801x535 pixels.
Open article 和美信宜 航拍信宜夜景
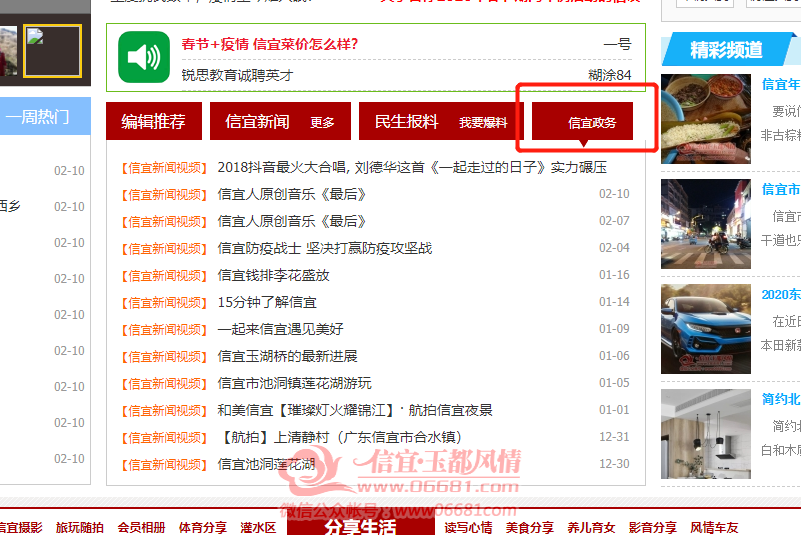[355, 411]
